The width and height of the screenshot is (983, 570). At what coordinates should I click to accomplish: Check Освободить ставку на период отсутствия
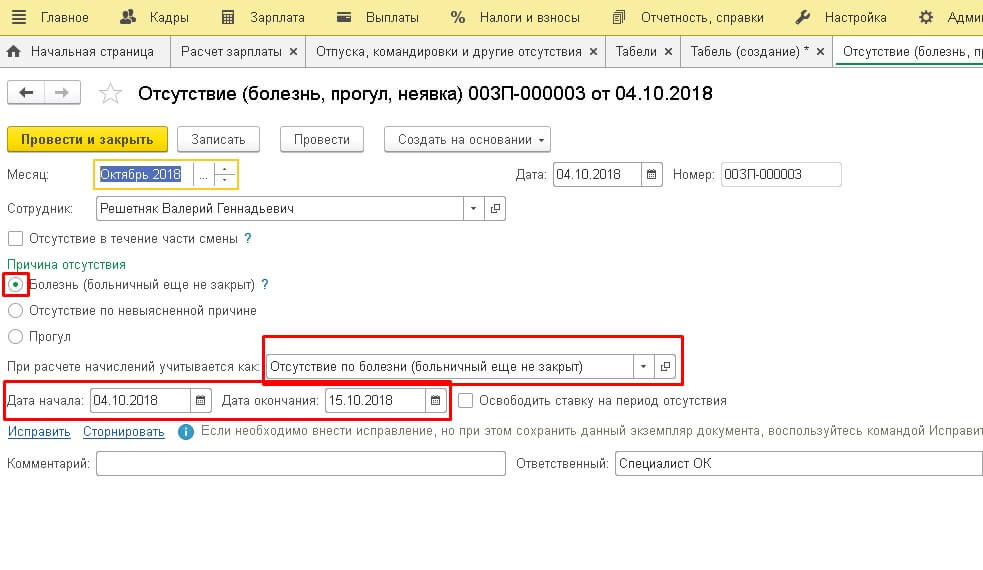pyautogui.click(x=465, y=401)
